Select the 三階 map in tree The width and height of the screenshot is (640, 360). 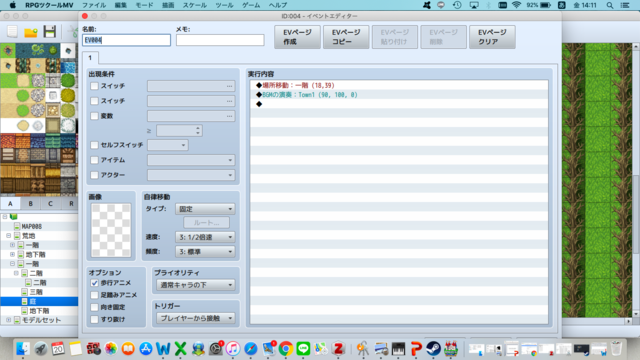pos(36,292)
